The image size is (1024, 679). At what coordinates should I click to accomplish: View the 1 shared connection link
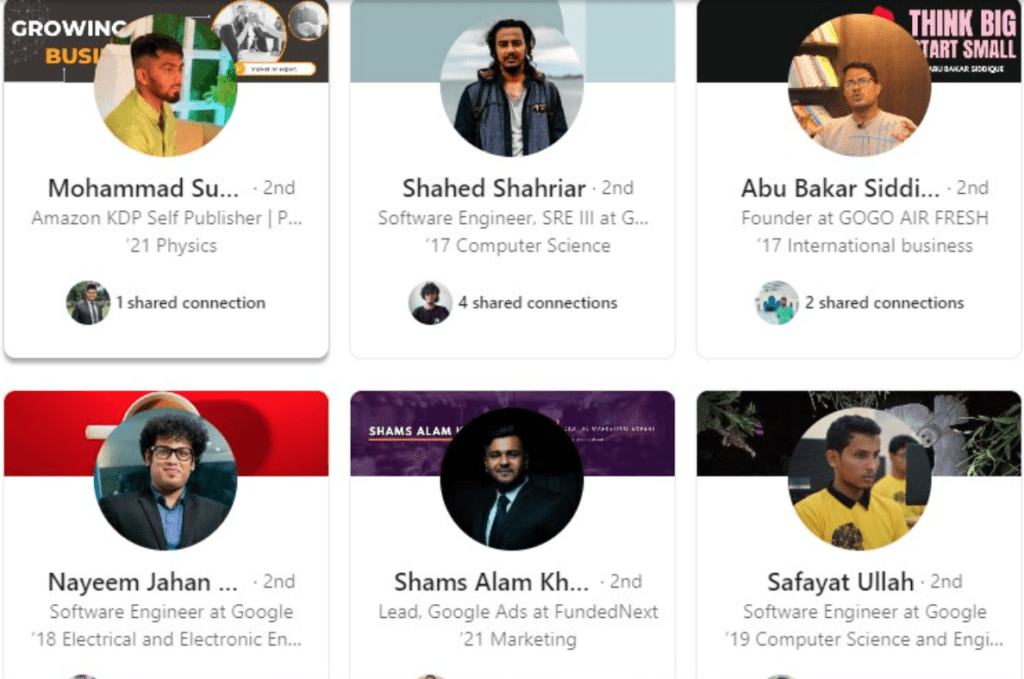coord(190,303)
